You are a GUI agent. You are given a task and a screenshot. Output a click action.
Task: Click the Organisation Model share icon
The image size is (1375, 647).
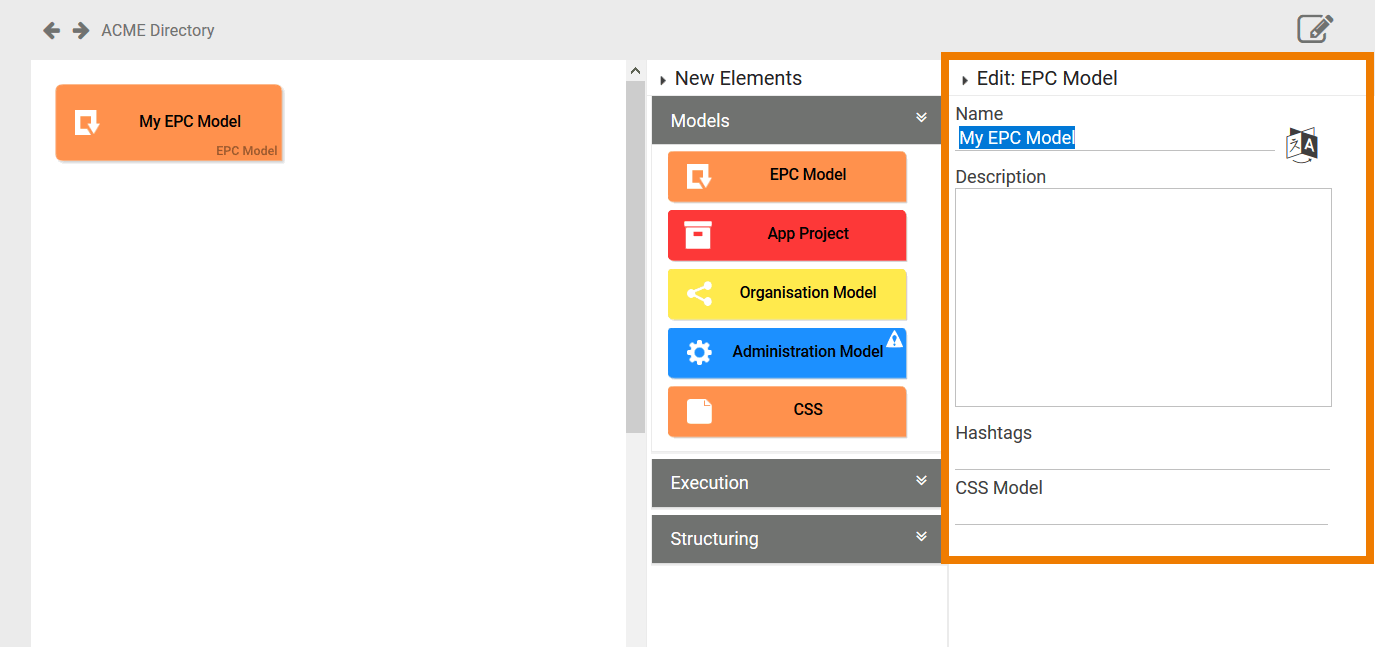[x=699, y=294]
